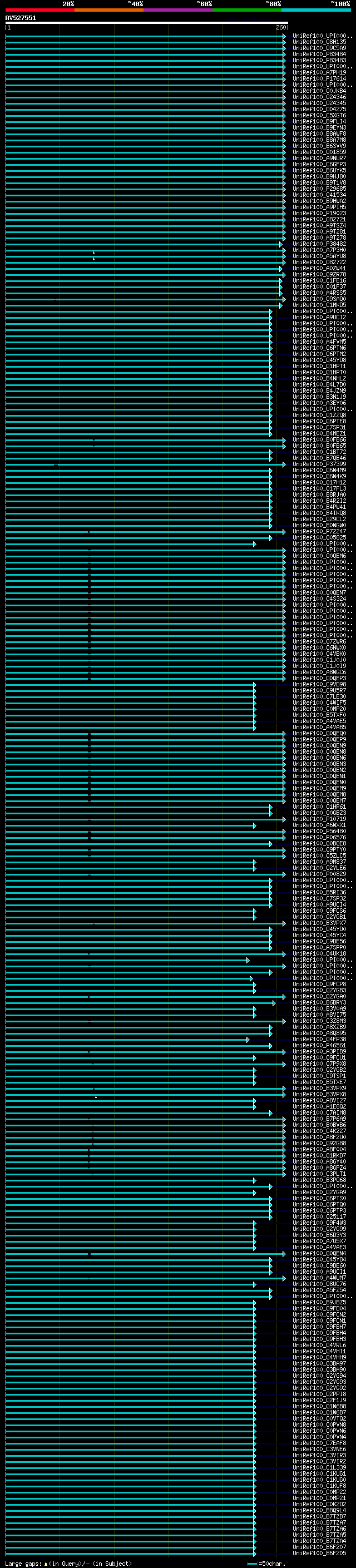This screenshot has height=1568, width=356.
Task: Click the purple ~60% identity legend segment
Action: pyautogui.click(x=179, y=10)
